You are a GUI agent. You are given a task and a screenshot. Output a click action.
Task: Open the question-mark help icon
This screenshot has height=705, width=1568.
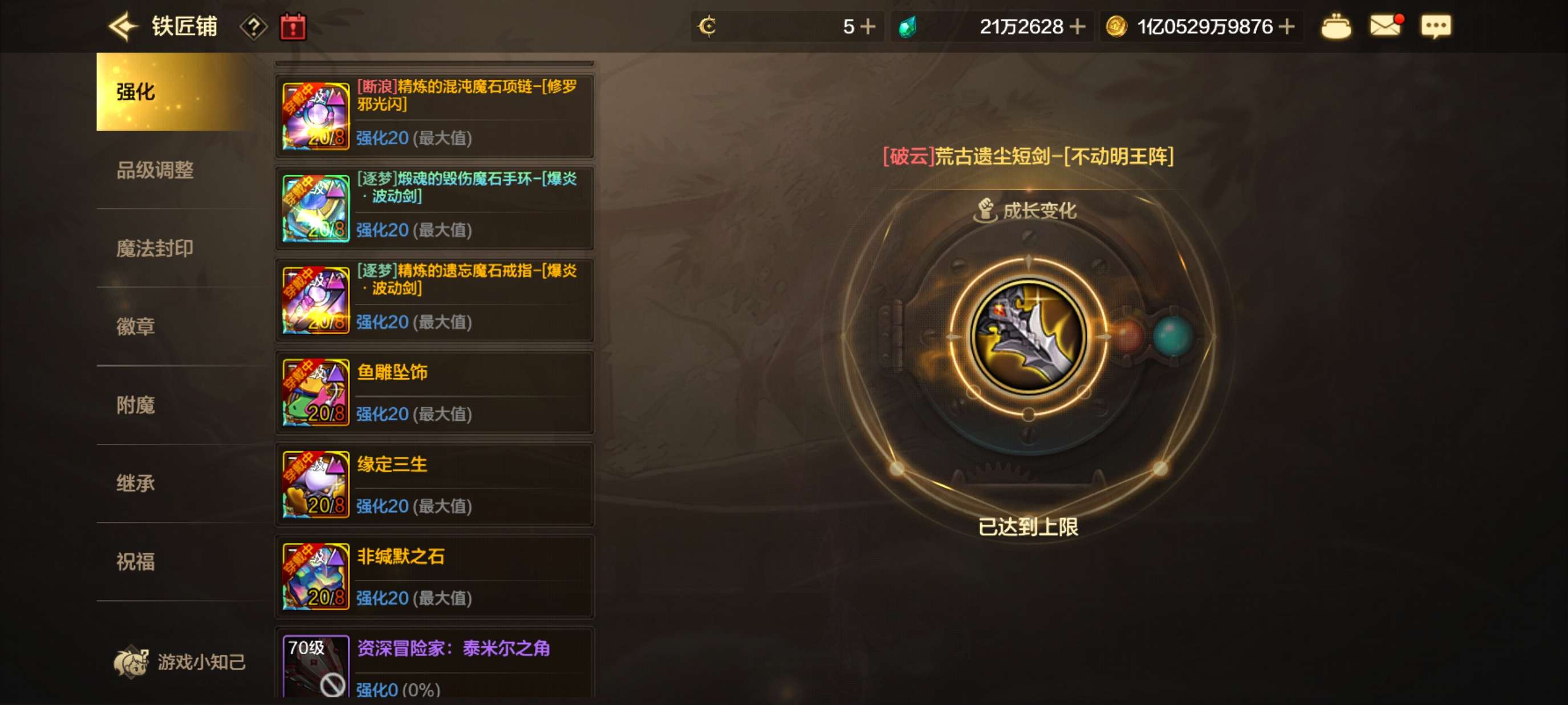[x=253, y=27]
